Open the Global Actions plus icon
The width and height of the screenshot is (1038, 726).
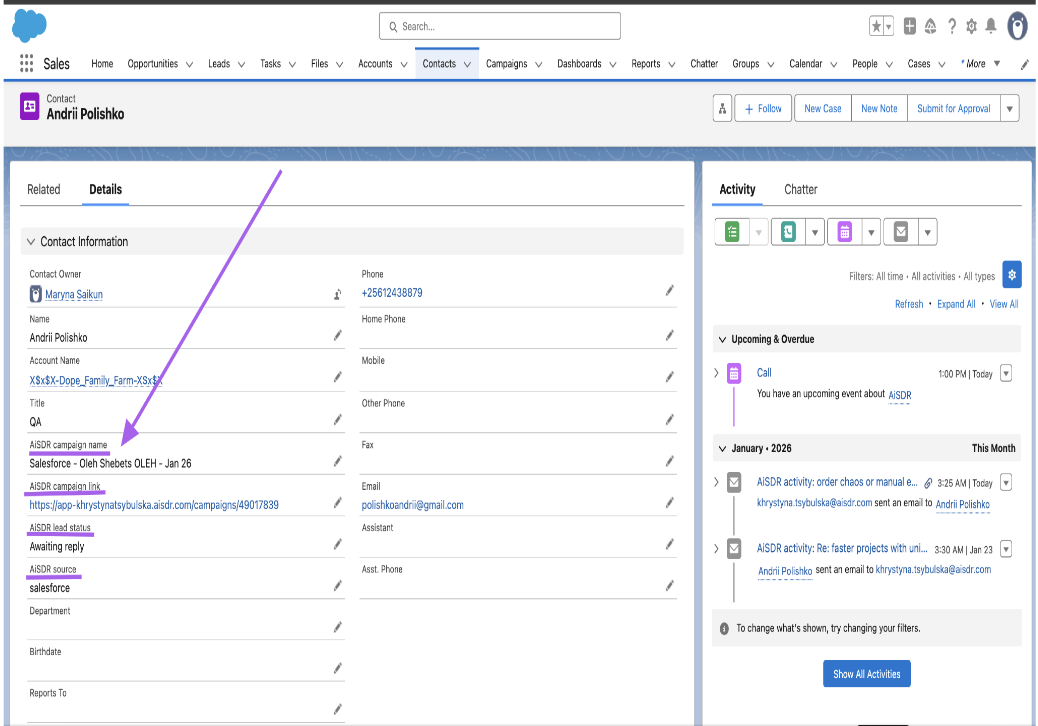click(910, 26)
